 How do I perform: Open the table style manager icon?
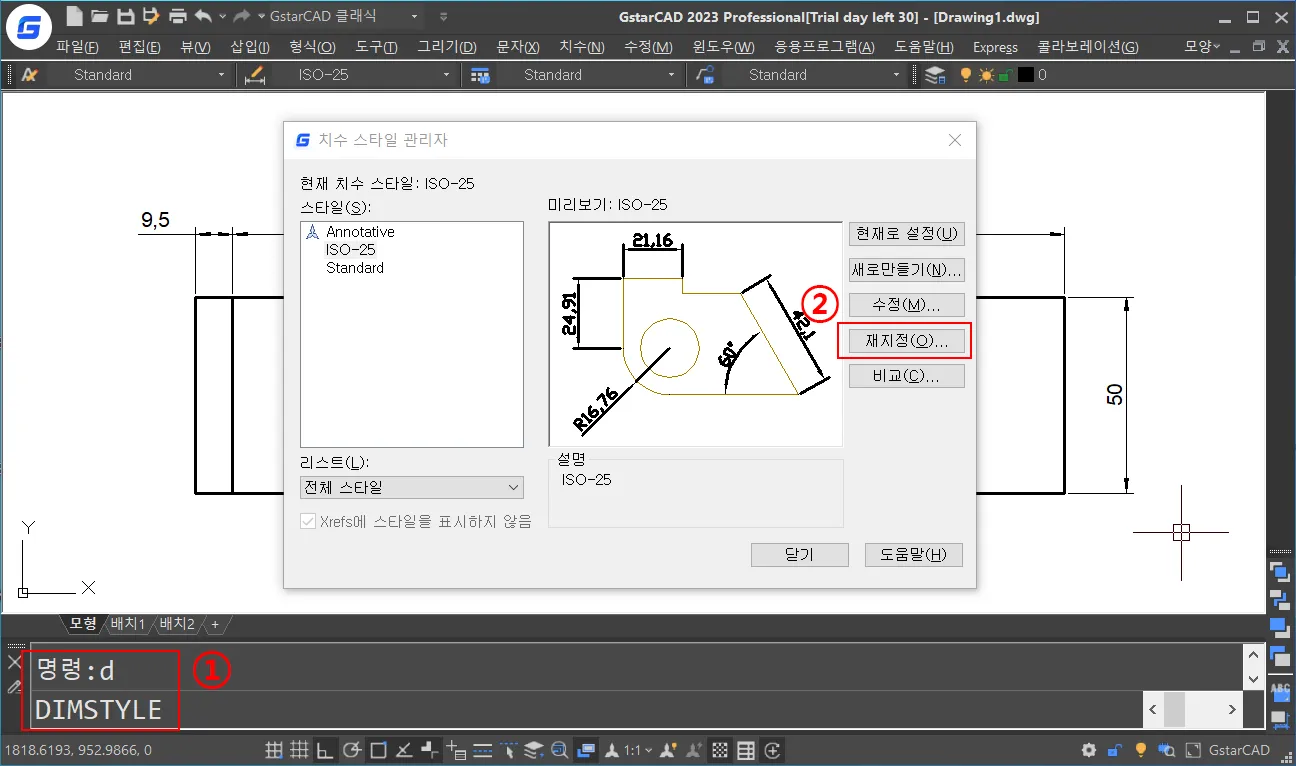[x=480, y=75]
